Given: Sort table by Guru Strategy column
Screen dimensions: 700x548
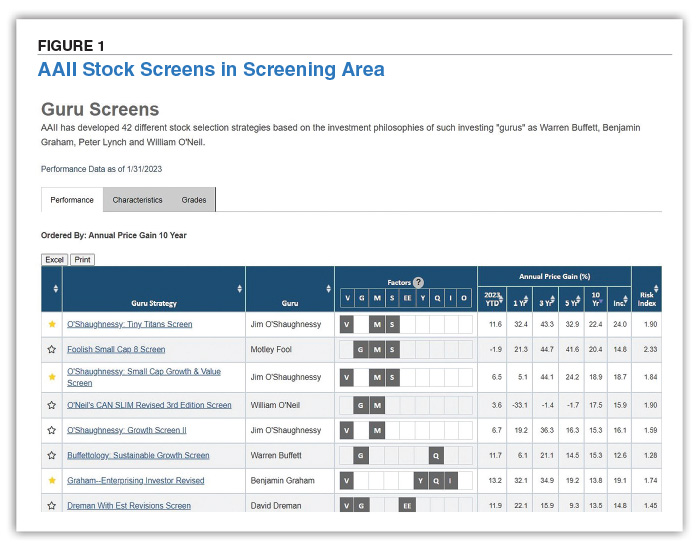Looking at the screenshot, I should tap(239, 289).
